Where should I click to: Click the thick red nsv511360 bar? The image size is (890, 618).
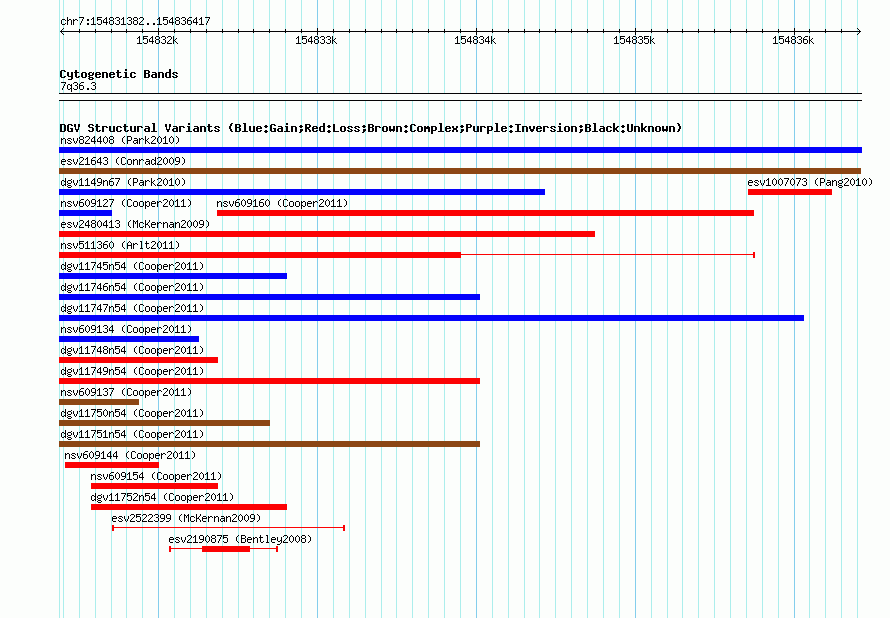tap(260, 255)
